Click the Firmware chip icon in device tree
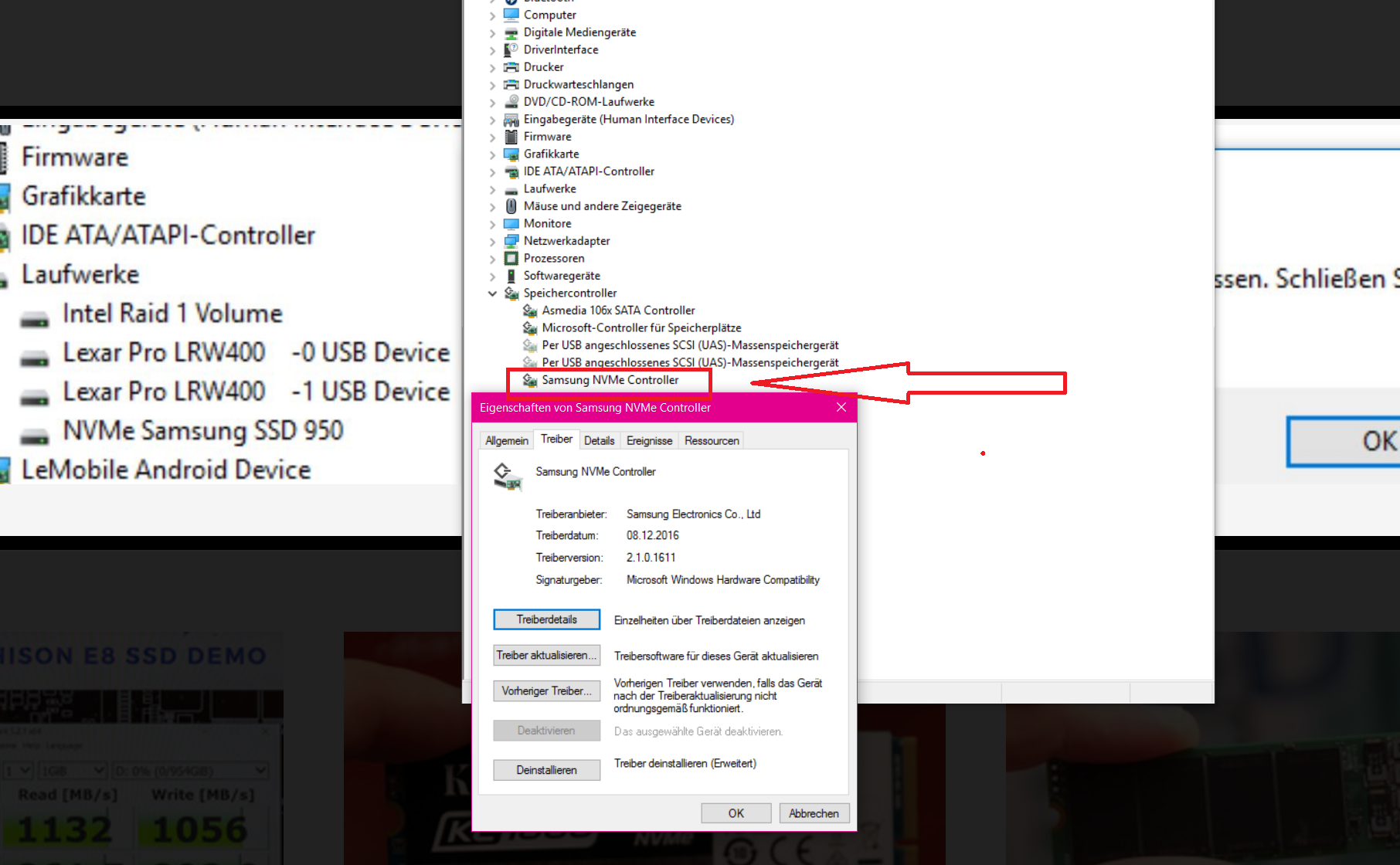This screenshot has height=865, width=1400. pos(511,137)
